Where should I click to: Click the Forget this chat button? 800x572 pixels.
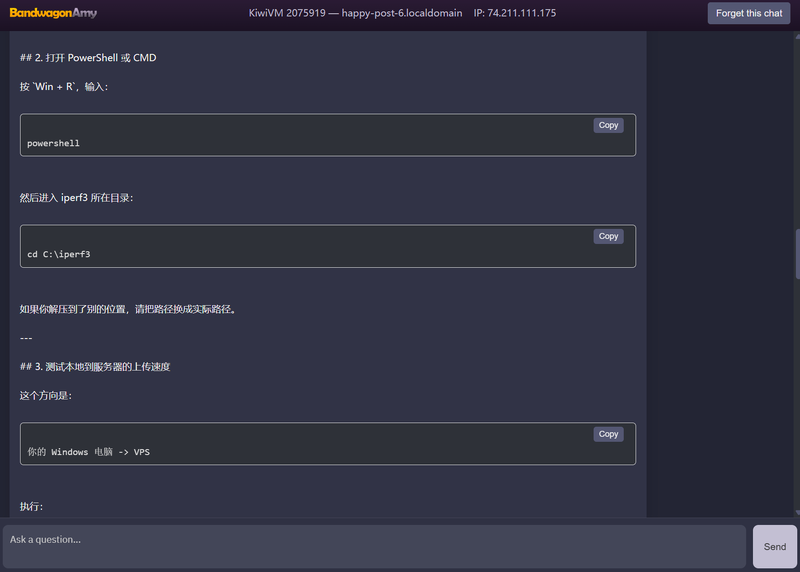point(748,13)
